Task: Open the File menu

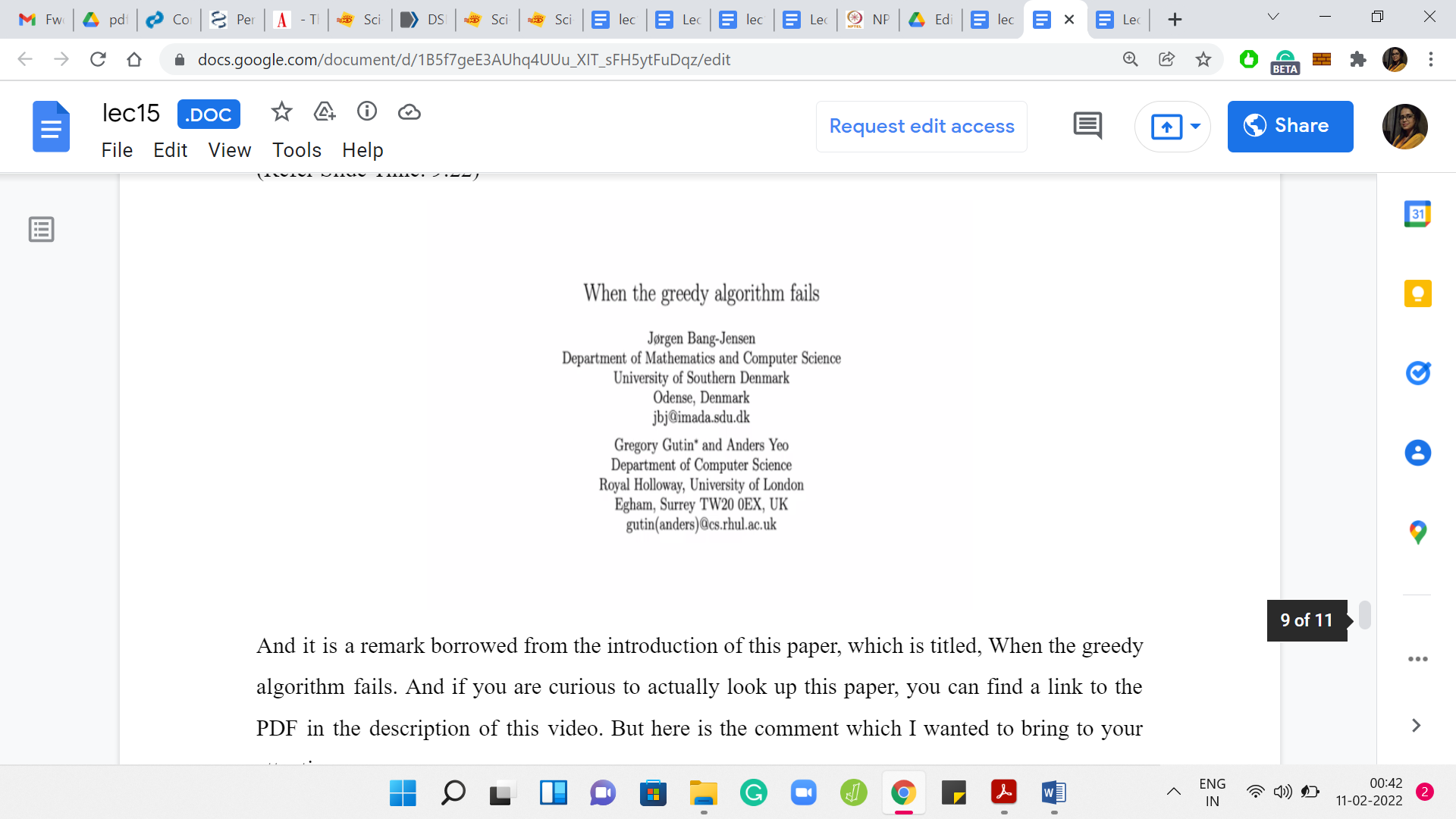Action: (117, 150)
